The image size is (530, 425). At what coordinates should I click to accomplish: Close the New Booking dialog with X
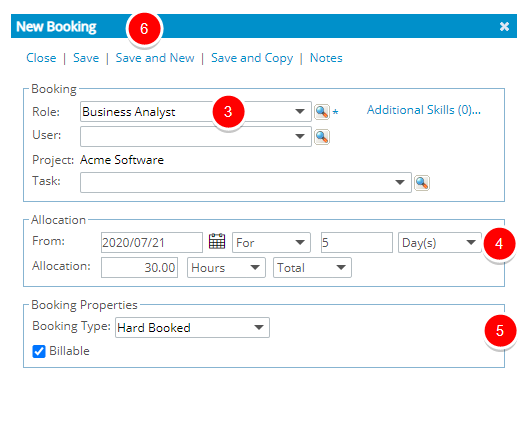pos(504,26)
